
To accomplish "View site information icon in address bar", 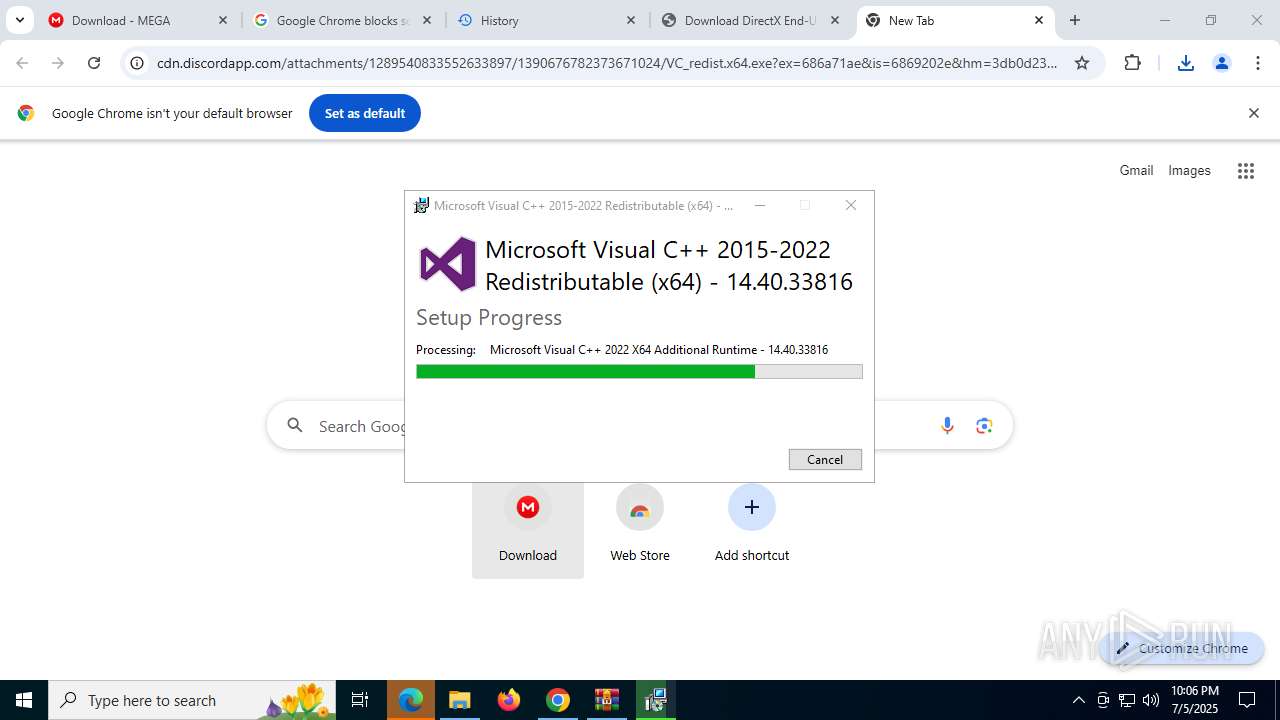I will click(138, 63).
